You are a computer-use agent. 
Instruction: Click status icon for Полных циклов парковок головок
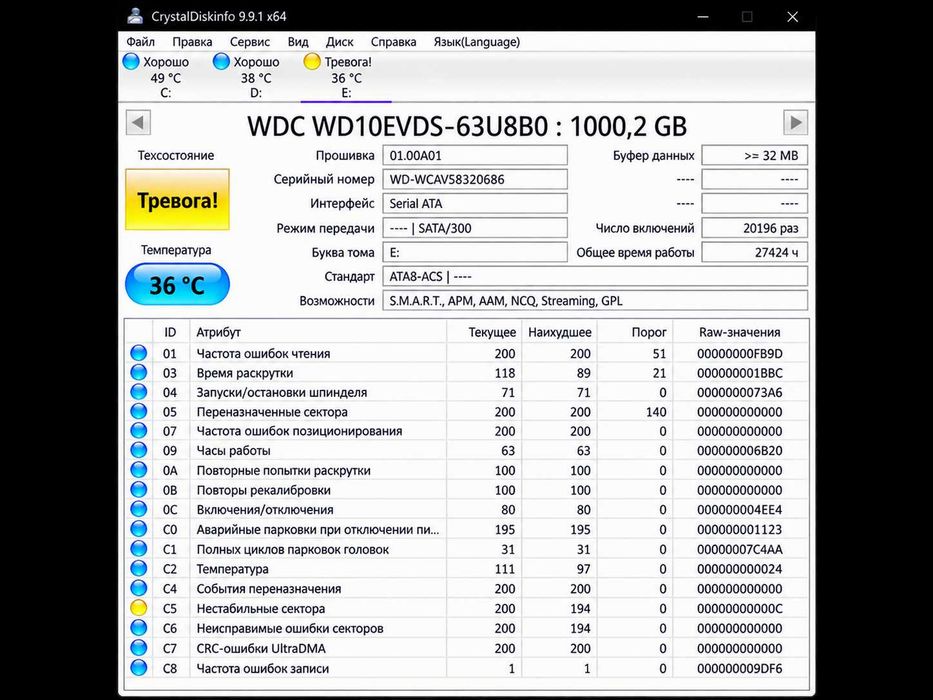[x=139, y=548]
